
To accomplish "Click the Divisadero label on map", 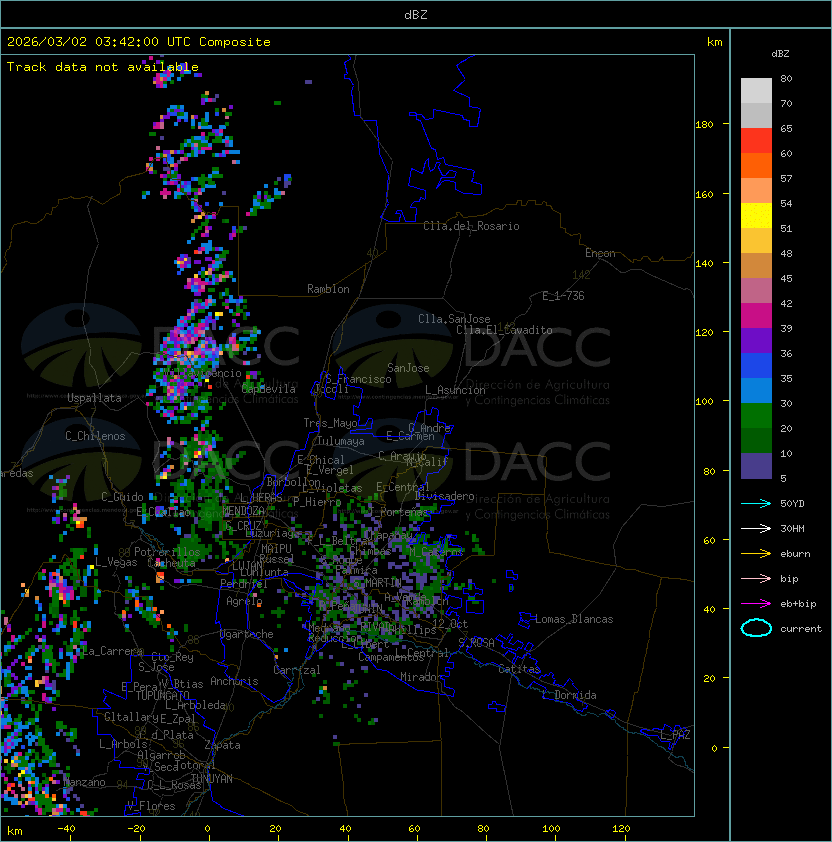I will click(x=444, y=496).
